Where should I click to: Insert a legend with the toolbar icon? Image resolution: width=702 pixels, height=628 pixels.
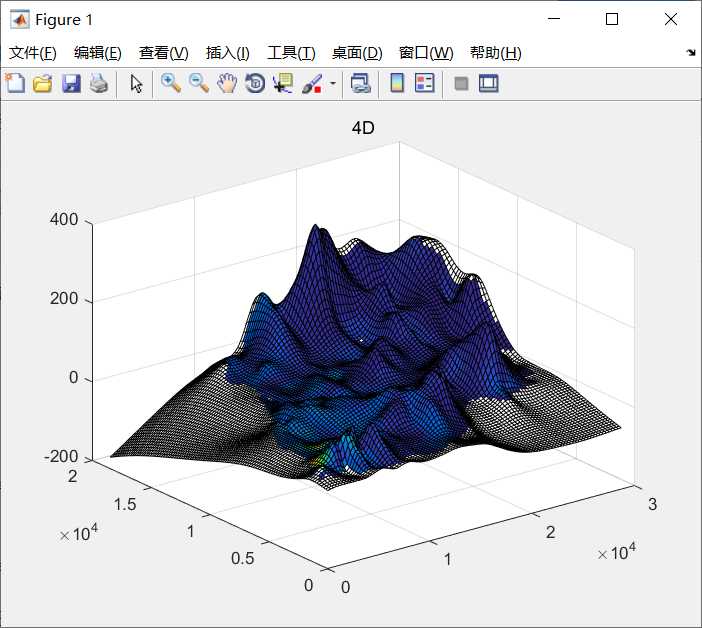(x=424, y=83)
